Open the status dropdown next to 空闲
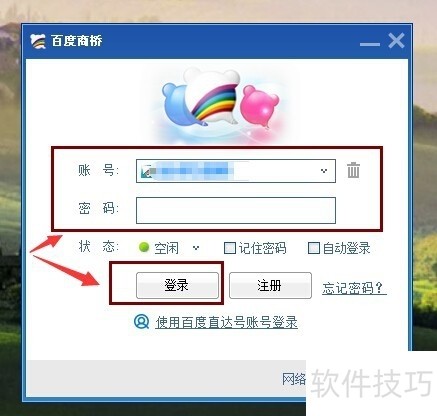Screen dimensions: 437x416 [x=196, y=248]
